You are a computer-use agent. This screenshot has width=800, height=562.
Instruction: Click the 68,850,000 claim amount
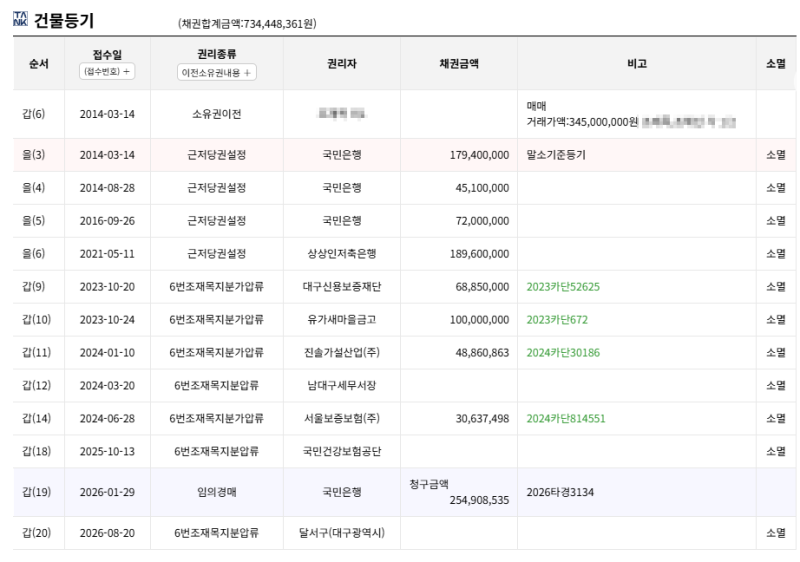point(482,287)
